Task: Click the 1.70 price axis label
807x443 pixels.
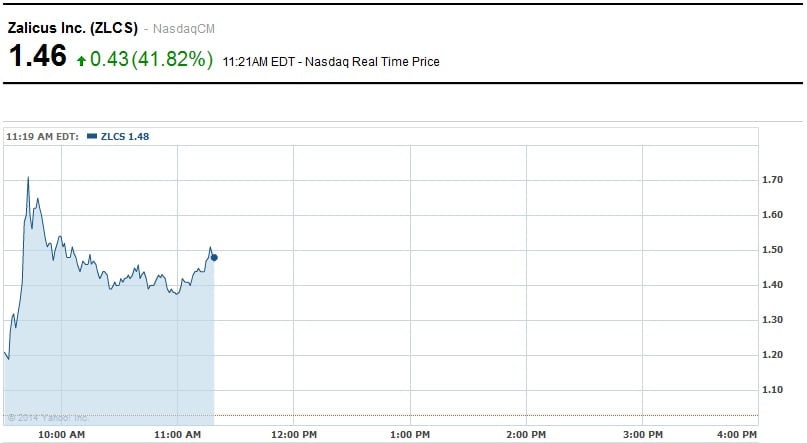Action: pyautogui.click(x=774, y=180)
